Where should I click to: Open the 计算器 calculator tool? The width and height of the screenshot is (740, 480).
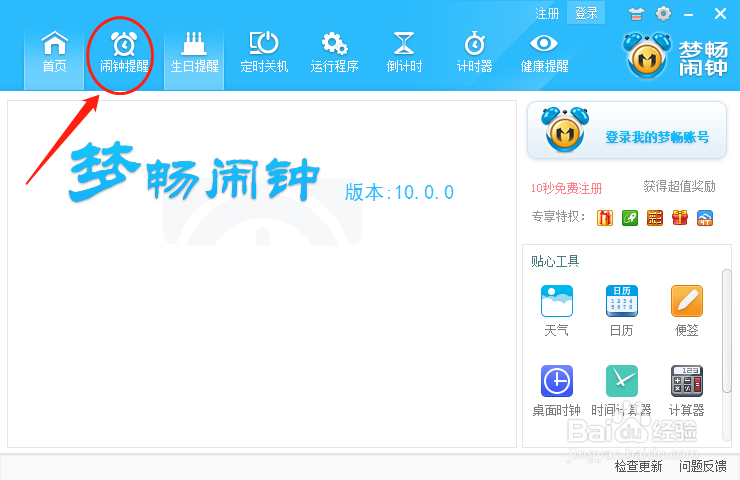point(687,390)
